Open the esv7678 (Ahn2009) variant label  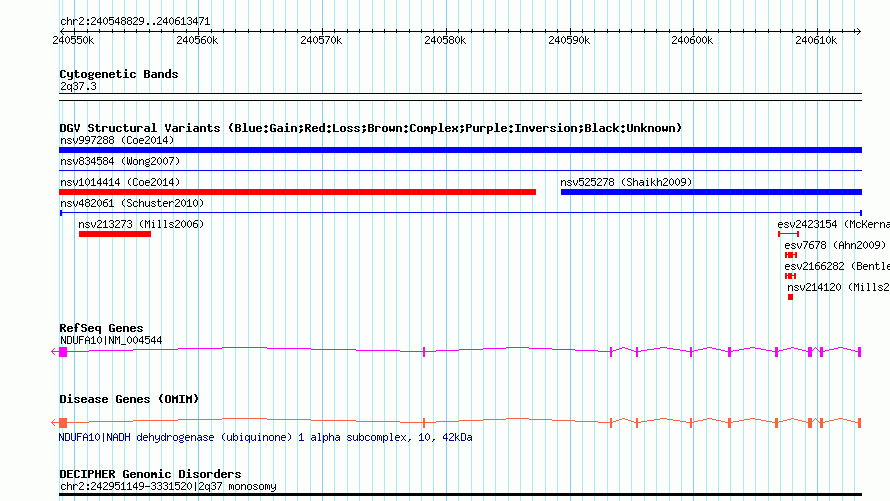coord(835,245)
